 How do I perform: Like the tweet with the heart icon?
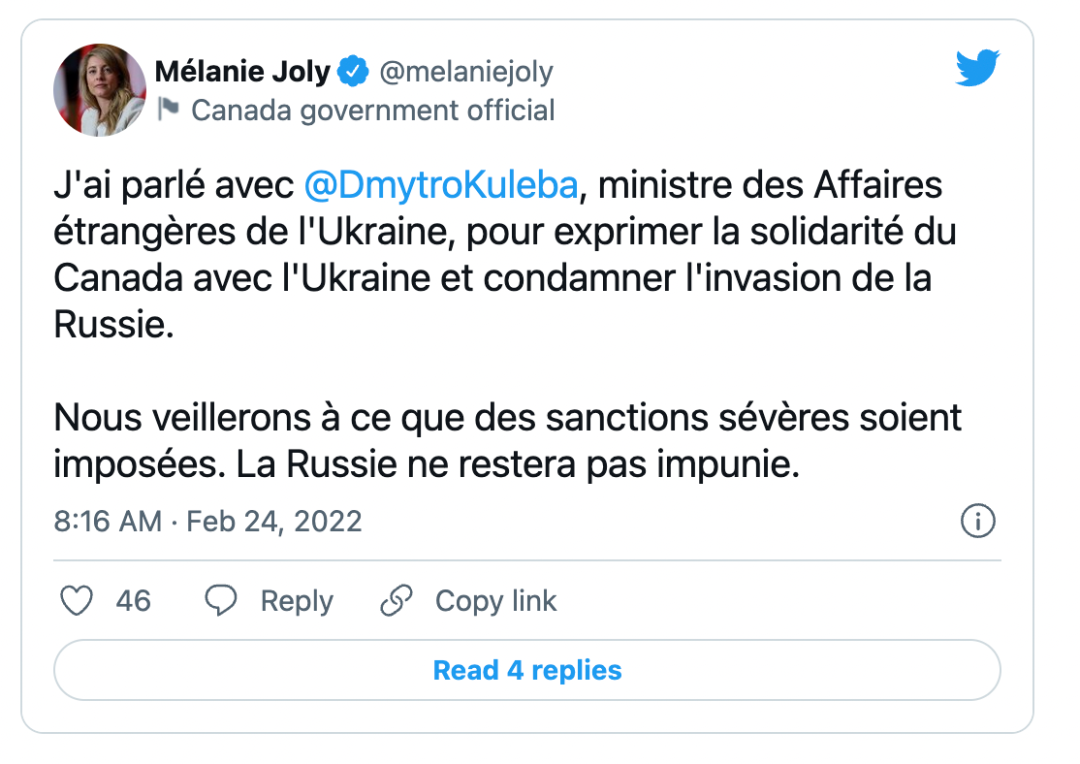76,600
